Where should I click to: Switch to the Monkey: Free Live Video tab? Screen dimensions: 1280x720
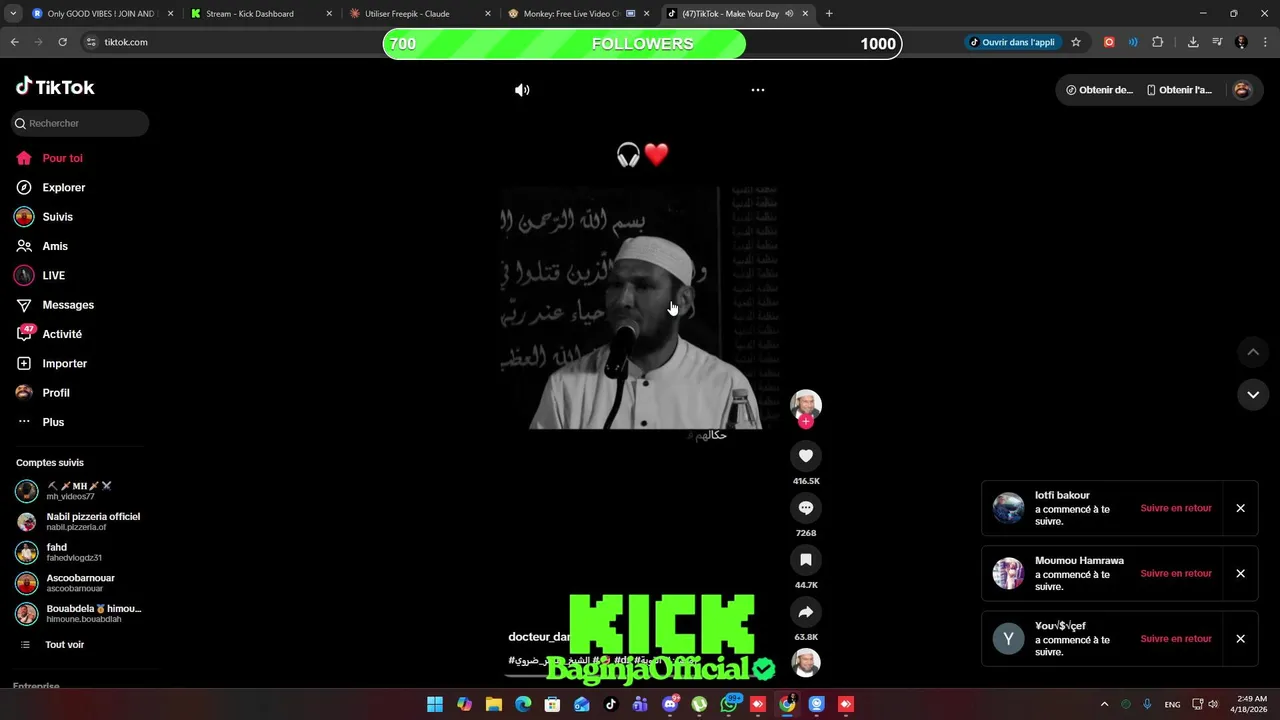tap(578, 14)
